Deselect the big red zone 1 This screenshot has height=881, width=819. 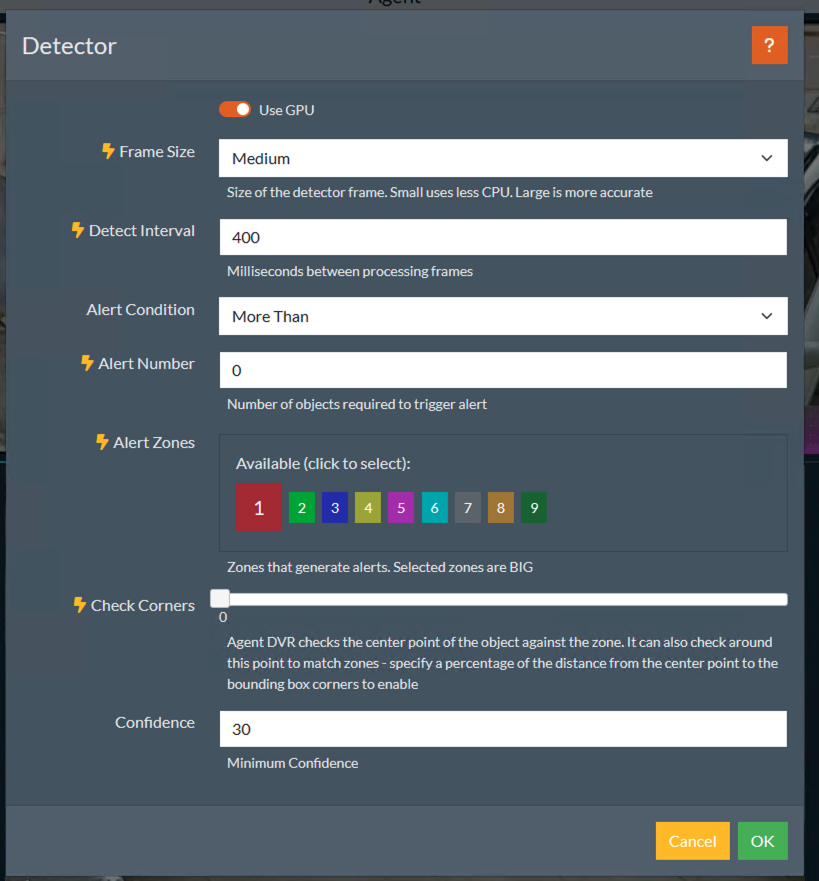(258, 508)
